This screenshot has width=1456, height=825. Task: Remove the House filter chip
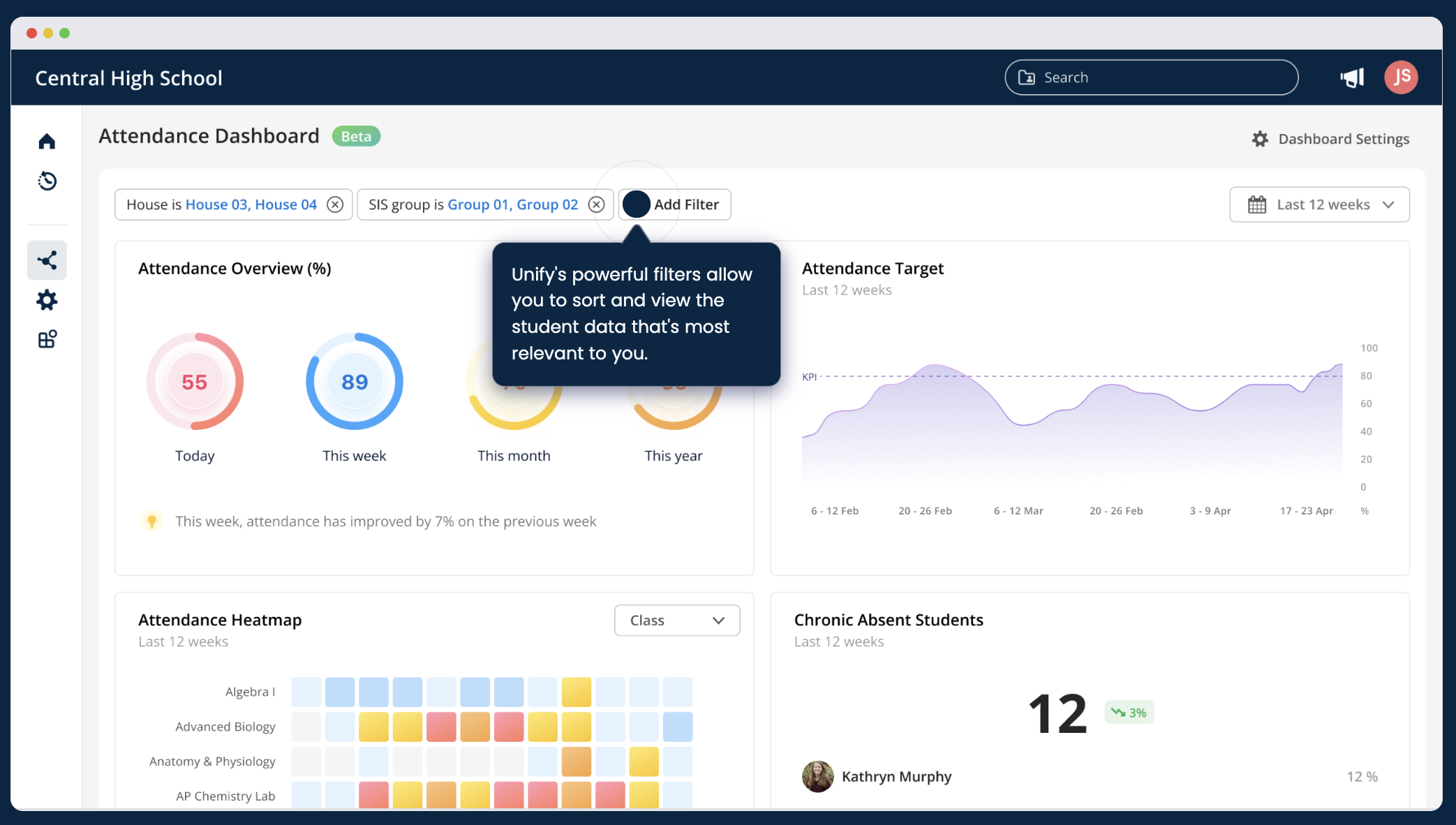[335, 204]
